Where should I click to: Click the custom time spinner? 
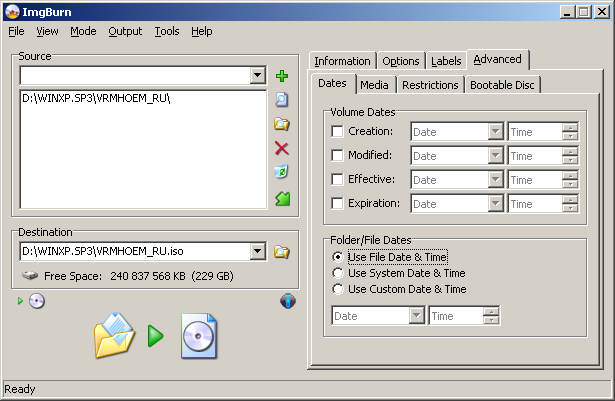click(x=491, y=315)
